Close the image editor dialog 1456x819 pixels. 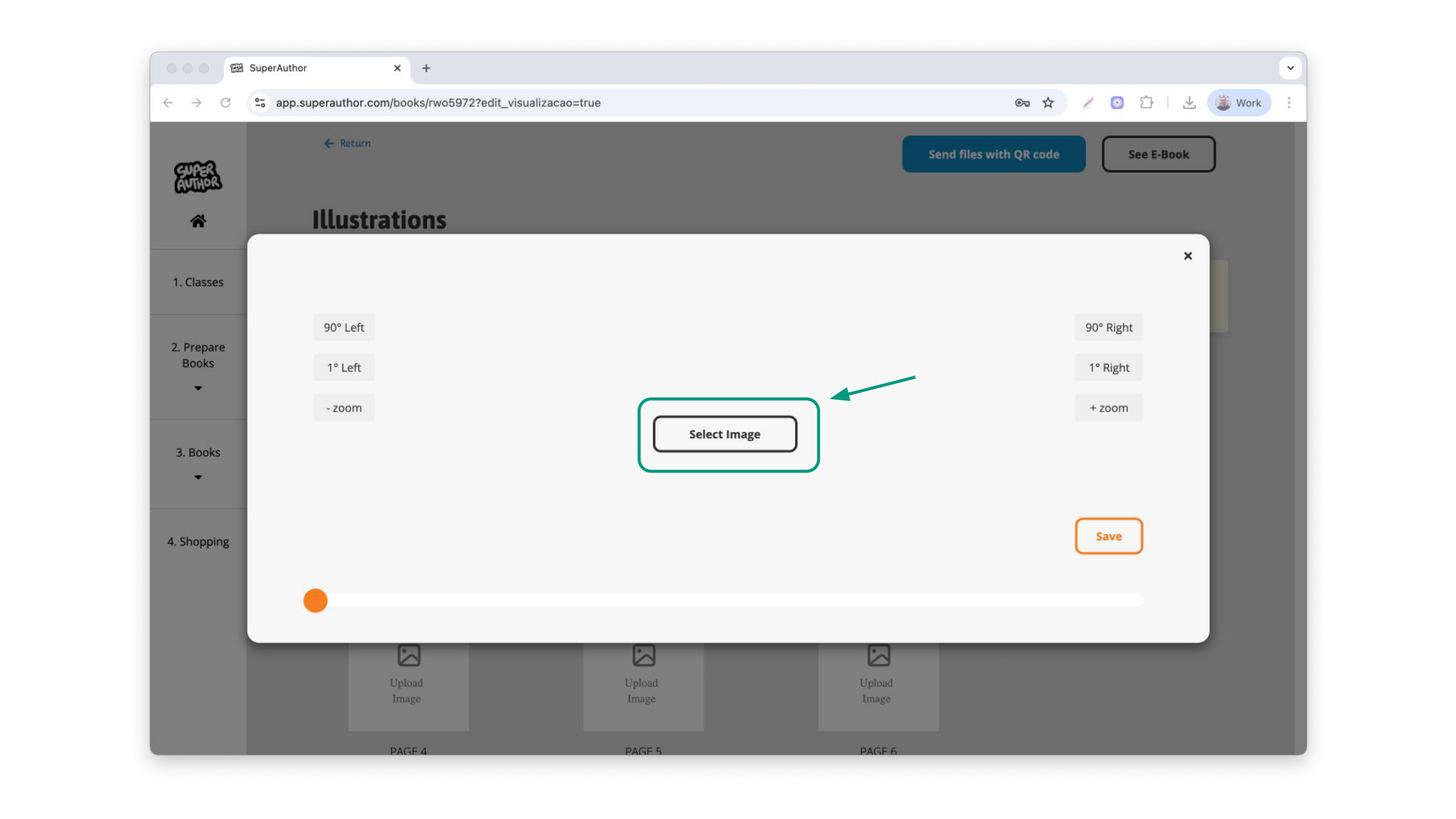pos(1188,256)
